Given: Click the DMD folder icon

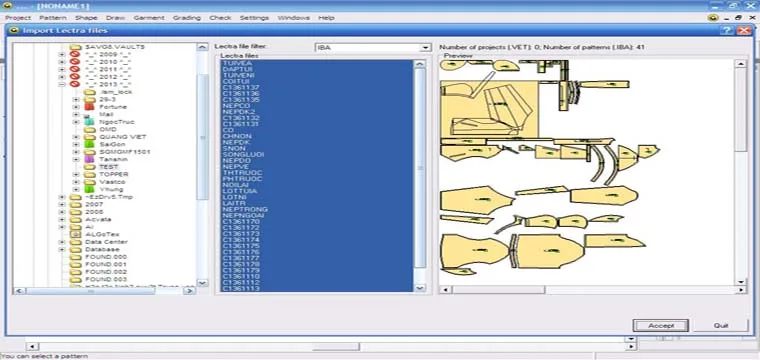Looking at the screenshot, I should (89, 129).
